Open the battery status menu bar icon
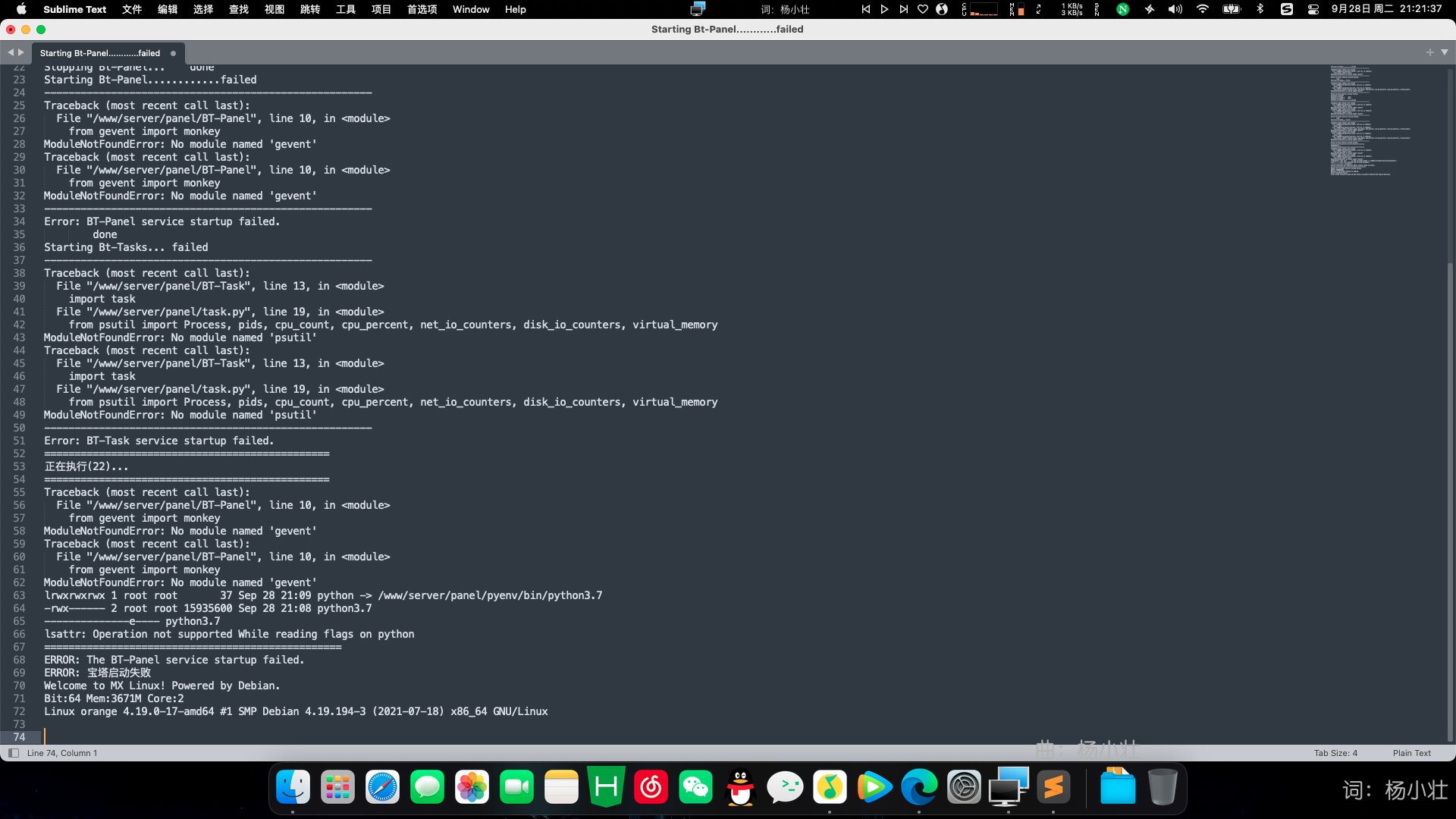The height and width of the screenshot is (819, 1456). click(1232, 9)
